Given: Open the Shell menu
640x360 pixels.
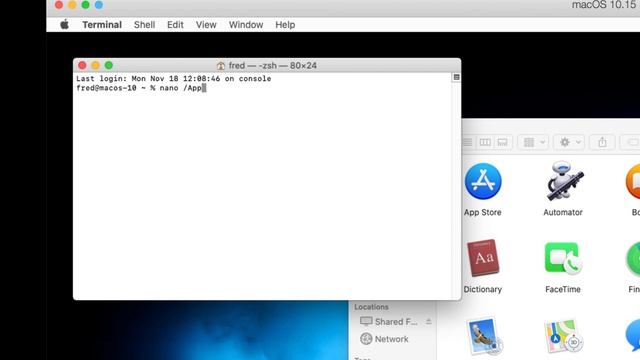Looking at the screenshot, I should click(x=144, y=25).
